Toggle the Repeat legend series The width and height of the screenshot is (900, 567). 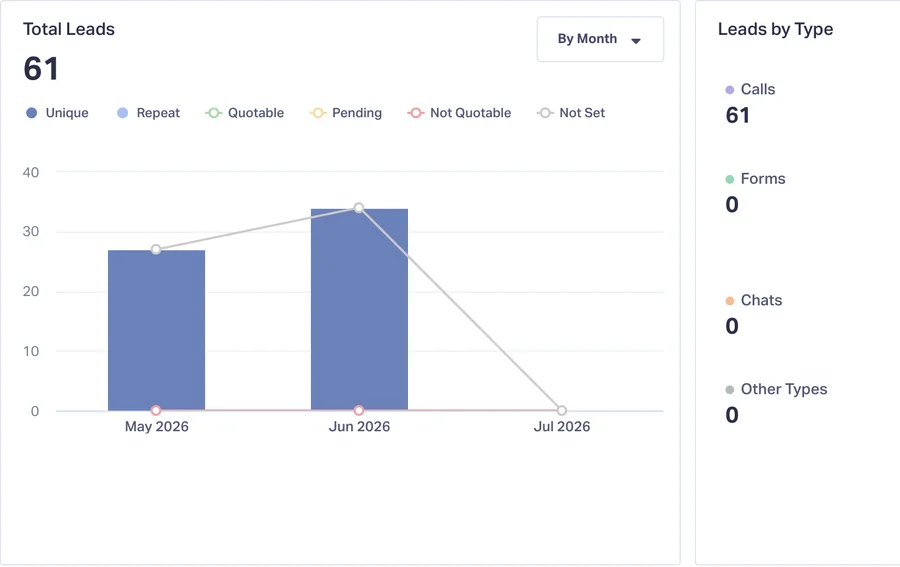[148, 113]
